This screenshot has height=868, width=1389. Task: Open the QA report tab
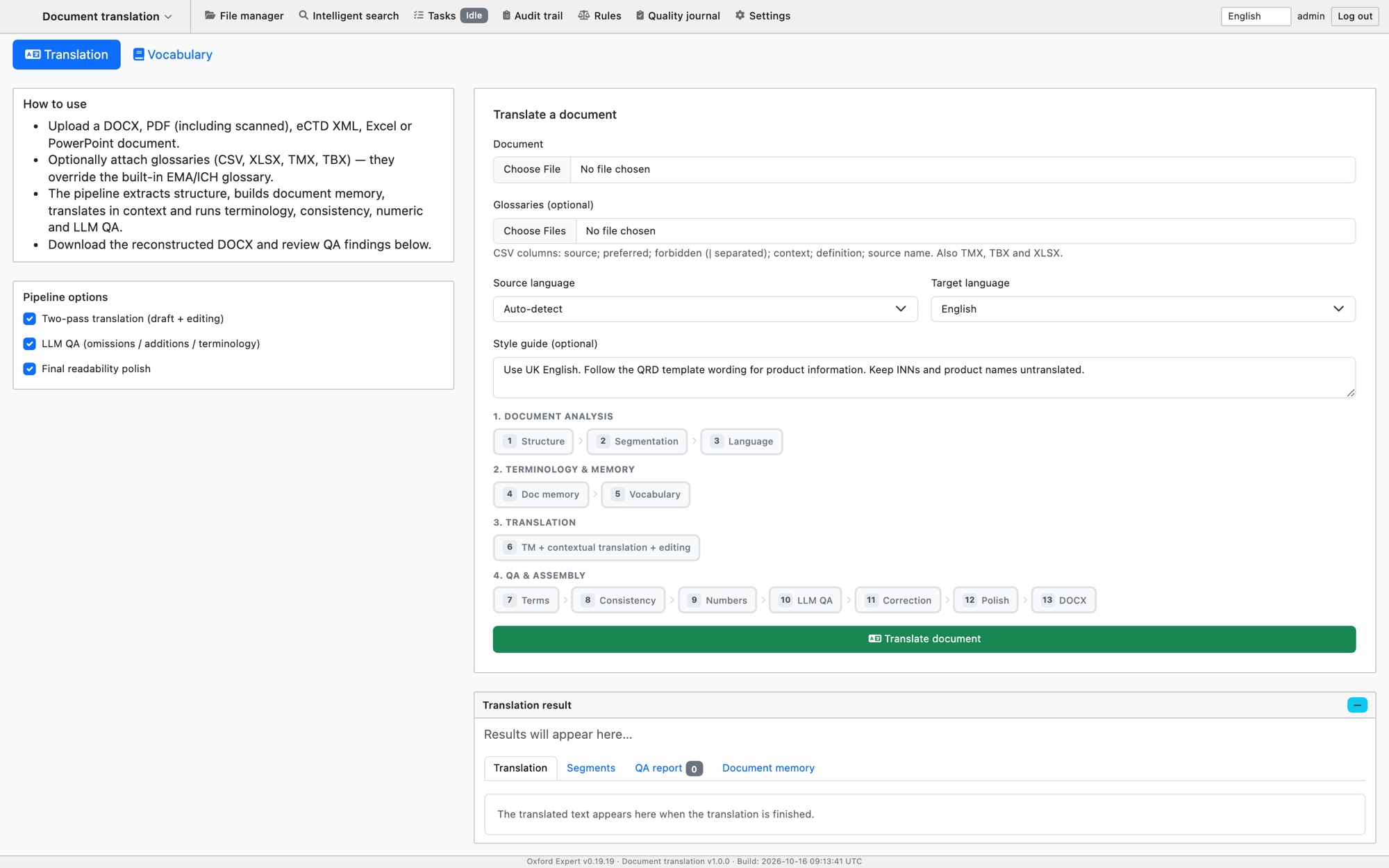pyautogui.click(x=668, y=768)
